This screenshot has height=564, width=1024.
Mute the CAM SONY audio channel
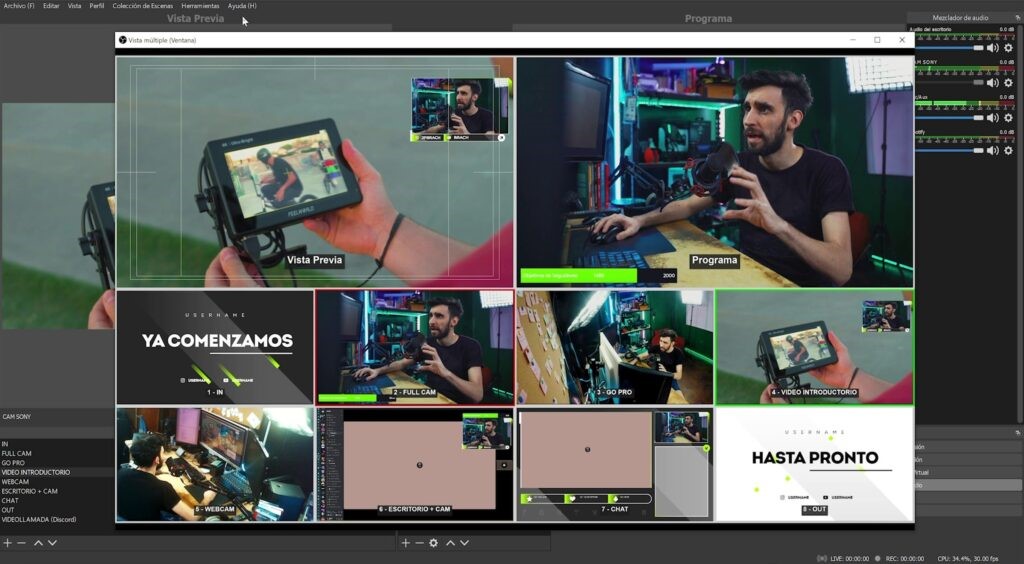coord(993,82)
